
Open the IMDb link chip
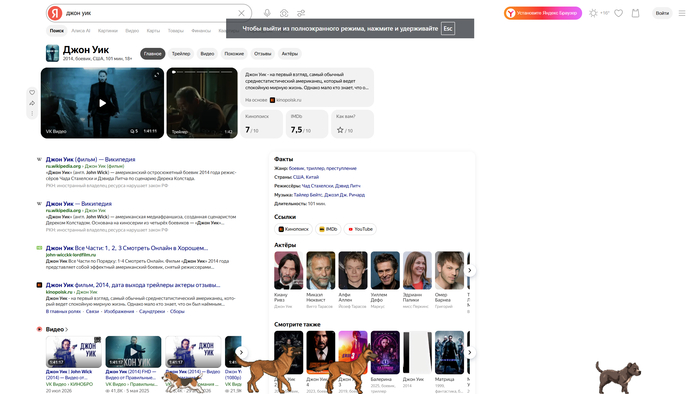(x=328, y=229)
